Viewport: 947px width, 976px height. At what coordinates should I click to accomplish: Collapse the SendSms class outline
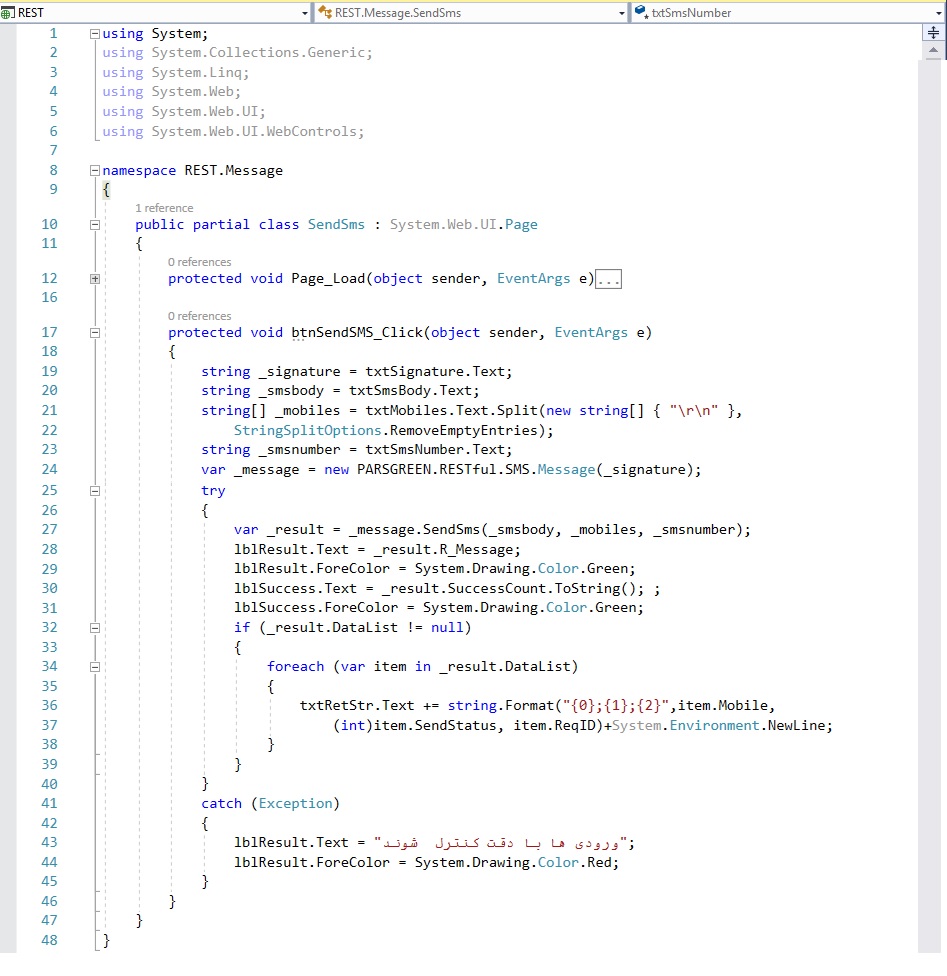(x=95, y=225)
